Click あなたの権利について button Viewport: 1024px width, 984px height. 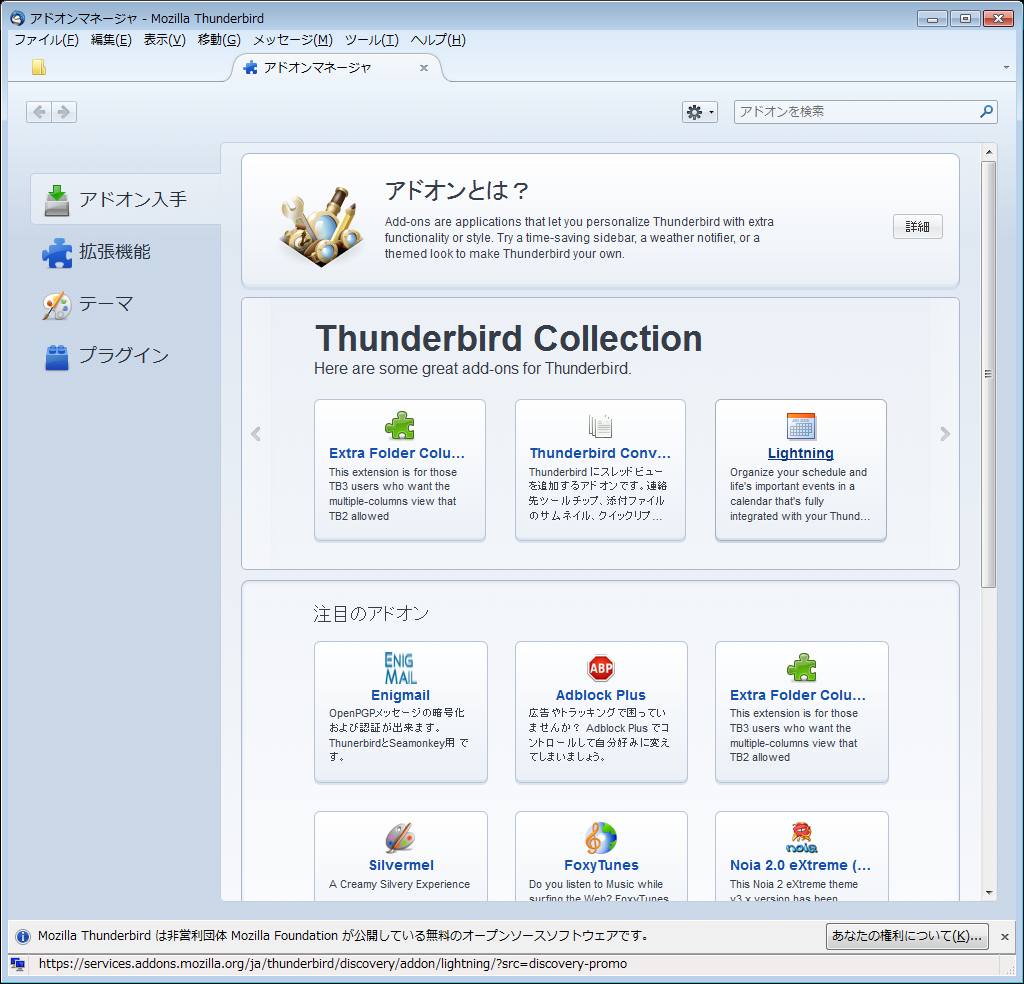tap(907, 936)
